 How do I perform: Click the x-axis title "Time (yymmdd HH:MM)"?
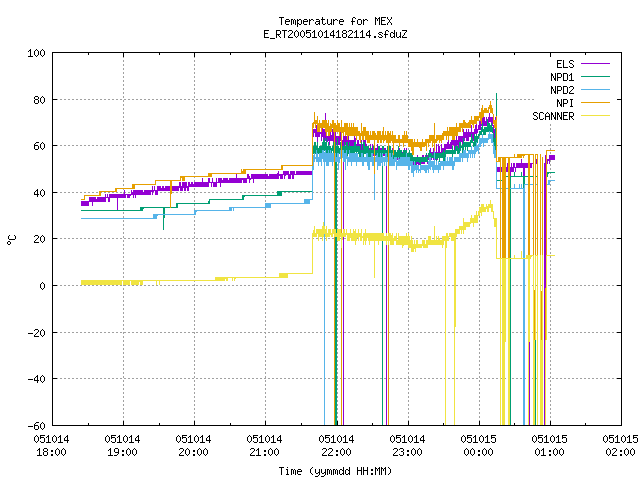335,471
